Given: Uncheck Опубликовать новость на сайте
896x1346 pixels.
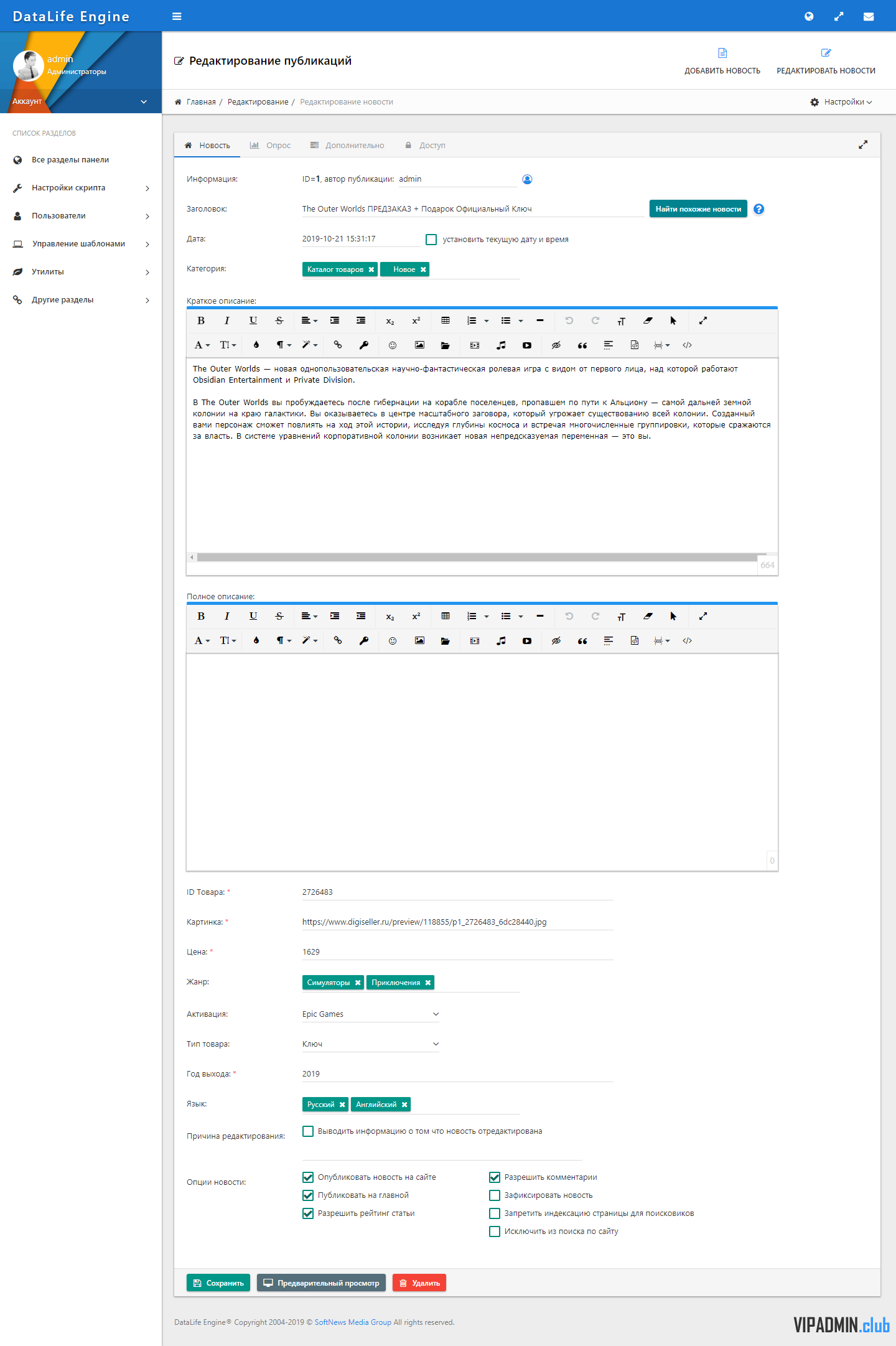Looking at the screenshot, I should [x=308, y=1177].
